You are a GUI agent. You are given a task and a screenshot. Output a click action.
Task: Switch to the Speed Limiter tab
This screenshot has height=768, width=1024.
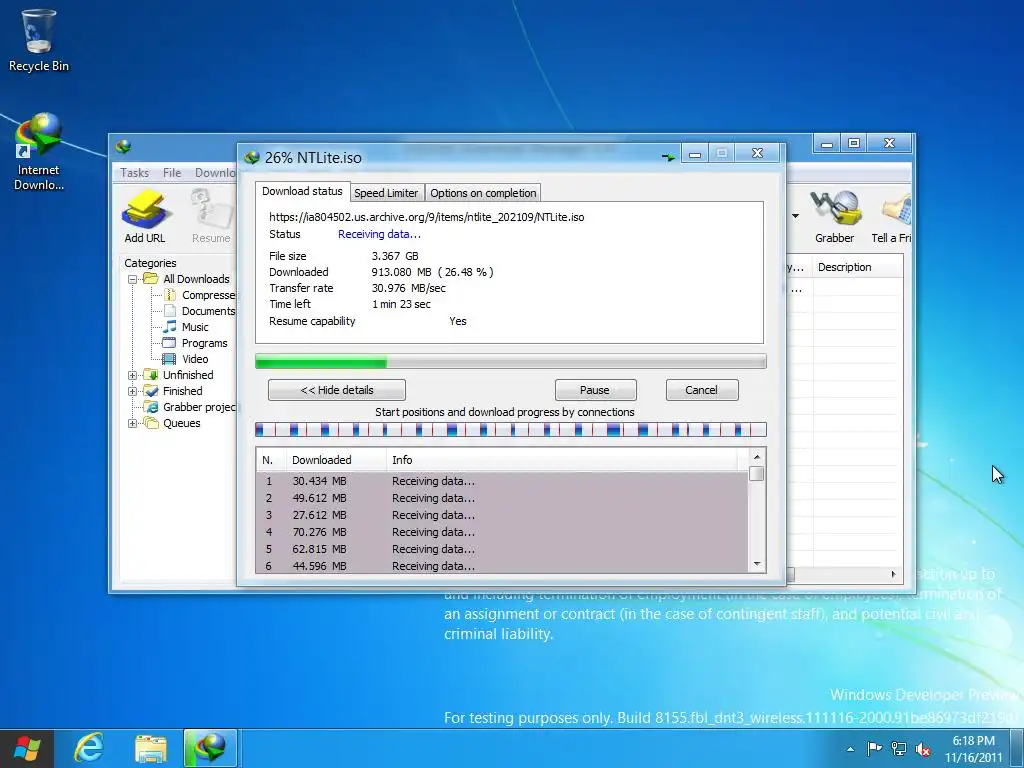(x=386, y=193)
